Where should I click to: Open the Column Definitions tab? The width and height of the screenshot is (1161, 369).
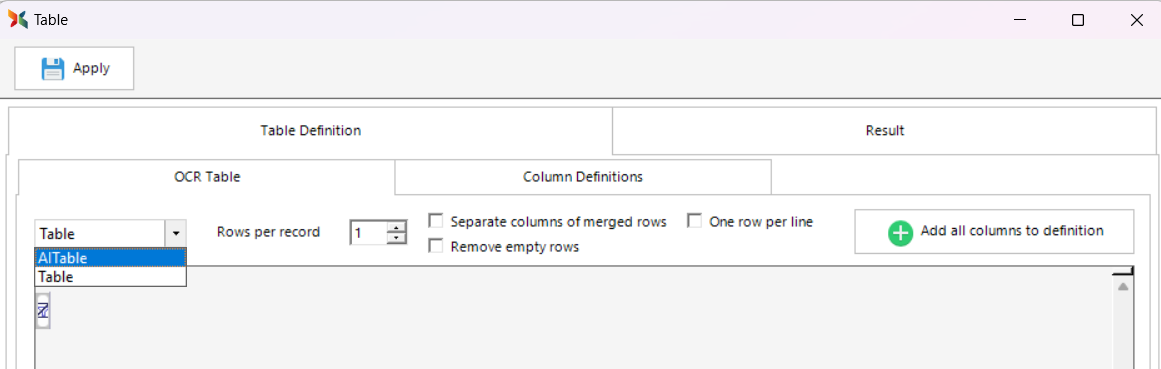coord(583,177)
